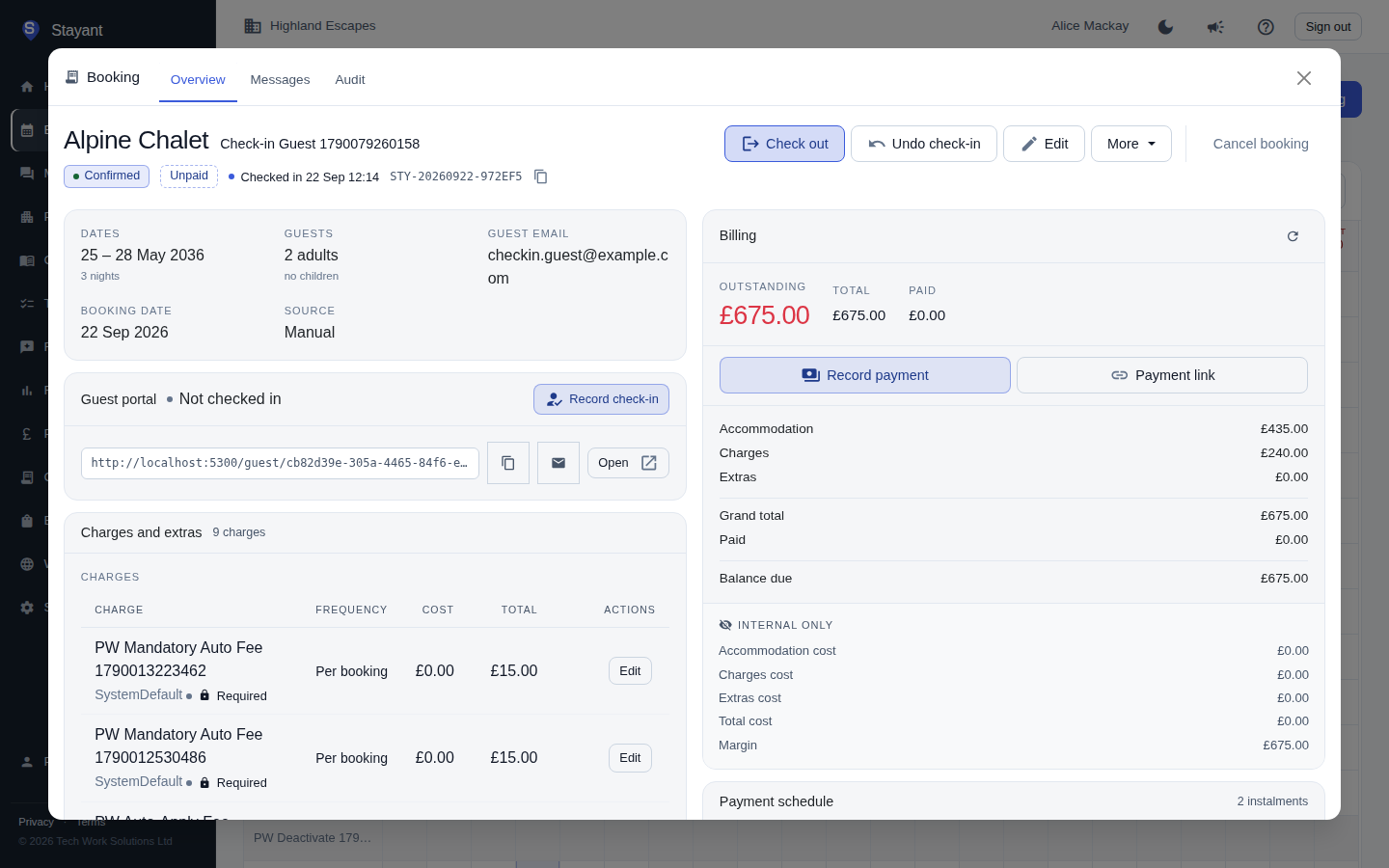The height and width of the screenshot is (868, 1389).
Task: Refresh the Billing panel
Action: click(1293, 236)
